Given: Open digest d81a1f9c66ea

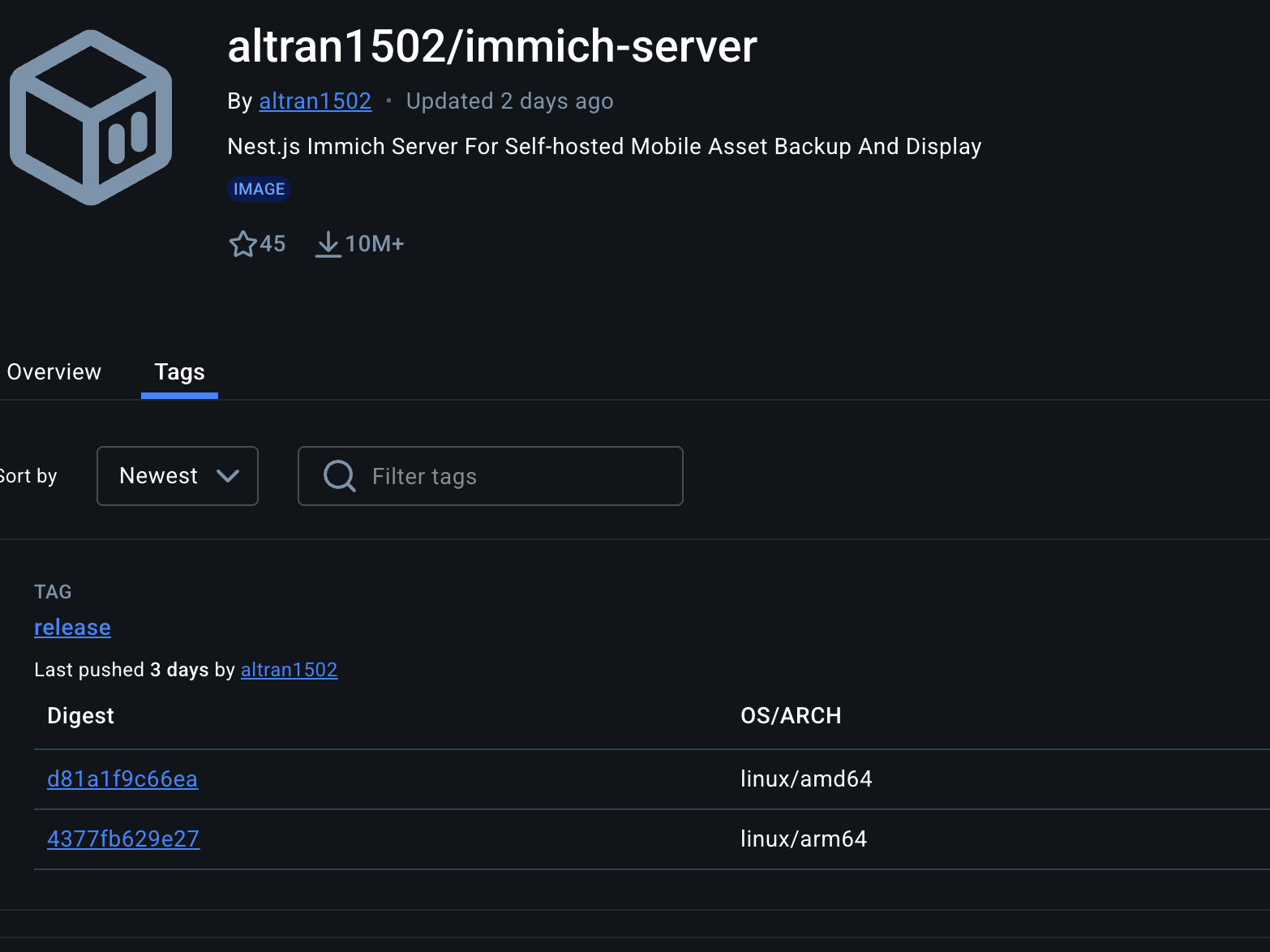Looking at the screenshot, I should (x=122, y=779).
